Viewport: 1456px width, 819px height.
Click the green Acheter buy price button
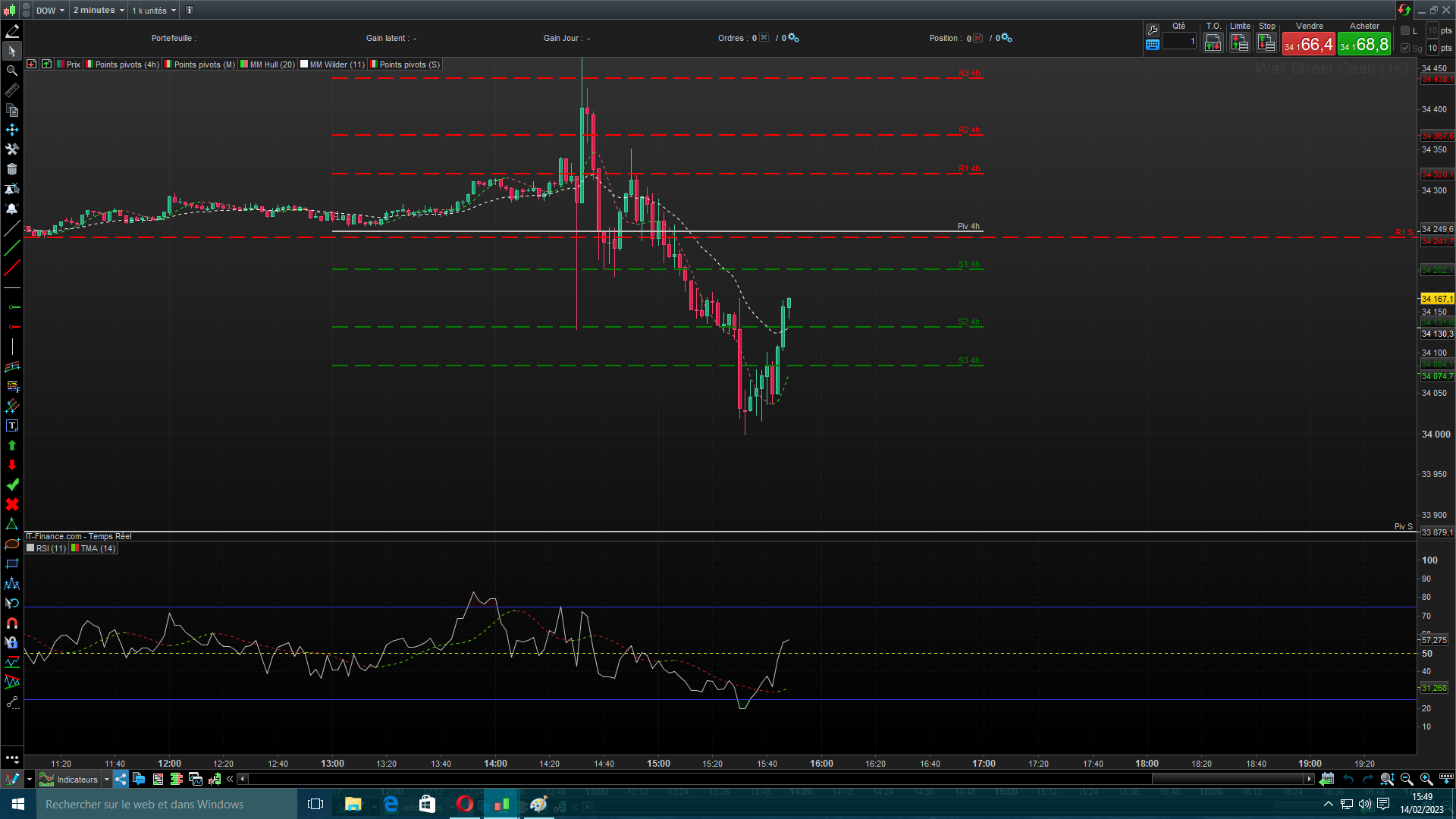1364,45
